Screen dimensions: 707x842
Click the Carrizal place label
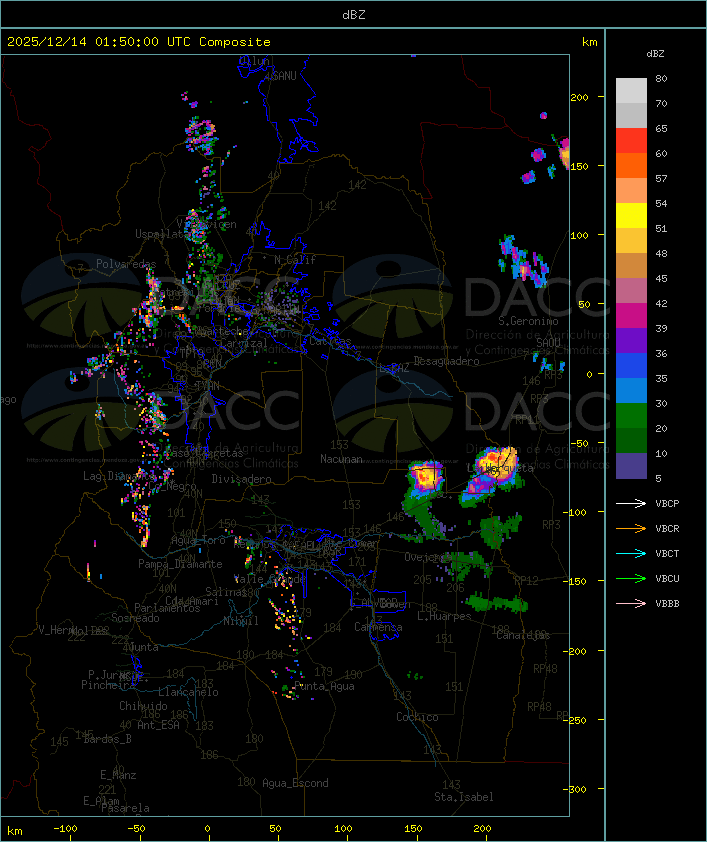(x=244, y=343)
